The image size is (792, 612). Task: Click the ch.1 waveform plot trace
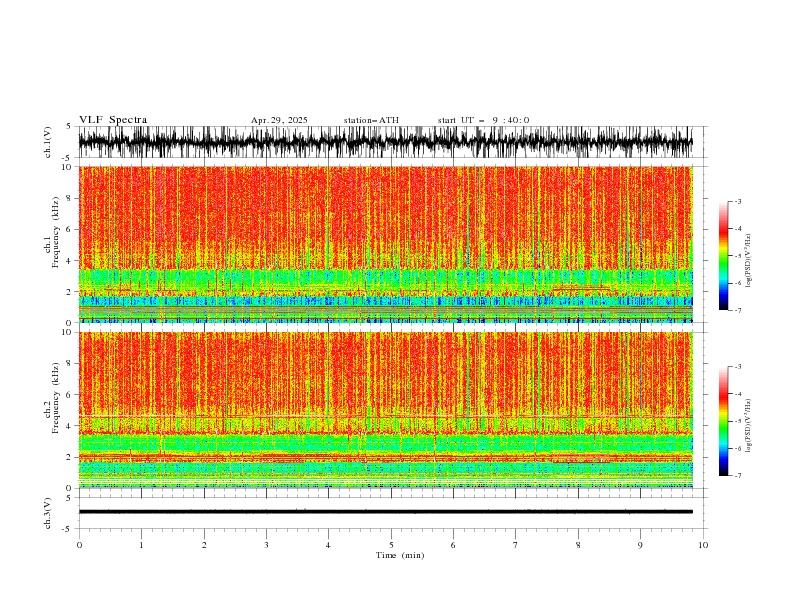(x=385, y=142)
